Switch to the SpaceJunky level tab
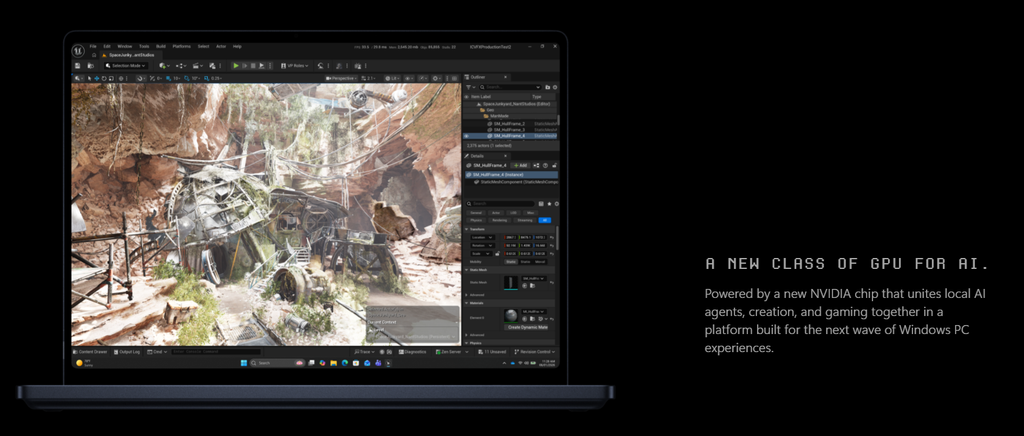The height and width of the screenshot is (436, 1024). (x=131, y=55)
